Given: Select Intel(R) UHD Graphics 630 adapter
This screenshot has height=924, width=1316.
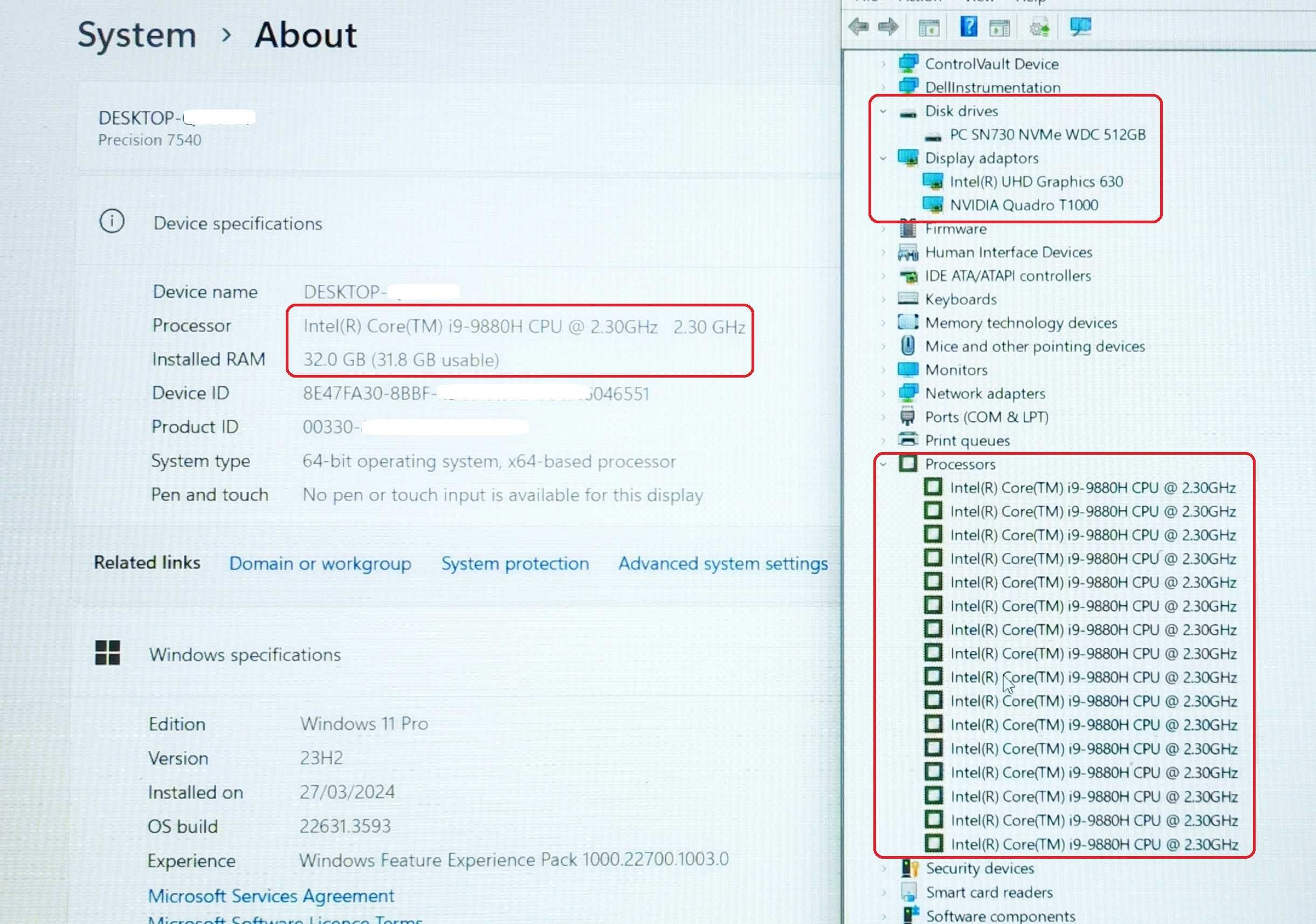Looking at the screenshot, I should (x=1036, y=182).
